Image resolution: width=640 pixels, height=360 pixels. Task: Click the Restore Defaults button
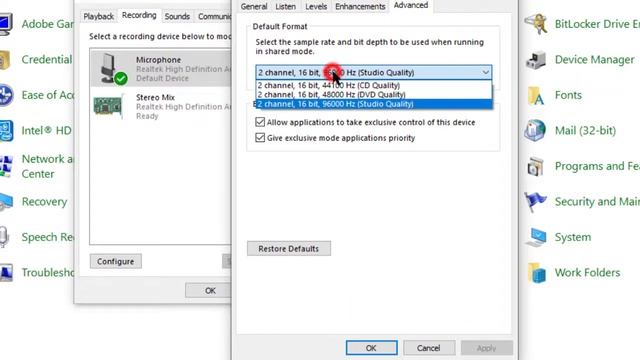point(289,249)
